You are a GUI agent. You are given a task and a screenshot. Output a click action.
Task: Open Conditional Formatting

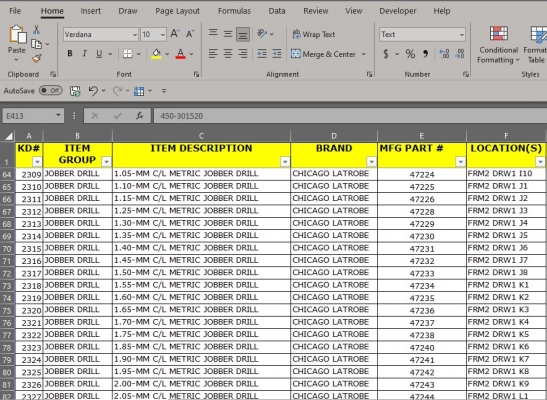498,45
